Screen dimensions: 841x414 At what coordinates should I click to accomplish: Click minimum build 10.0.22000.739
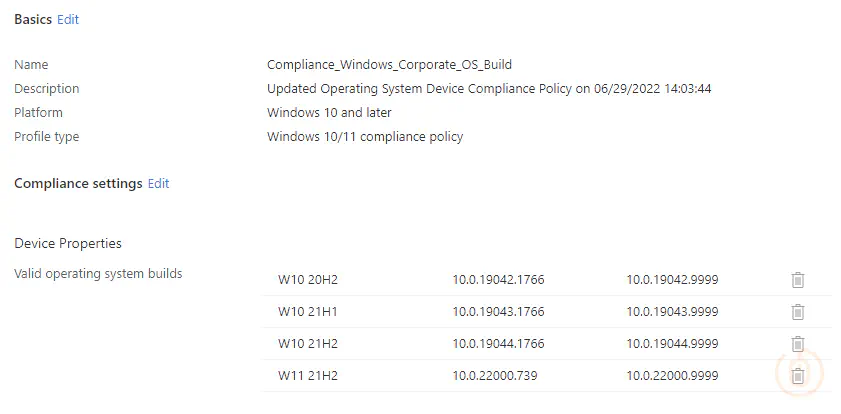click(495, 375)
